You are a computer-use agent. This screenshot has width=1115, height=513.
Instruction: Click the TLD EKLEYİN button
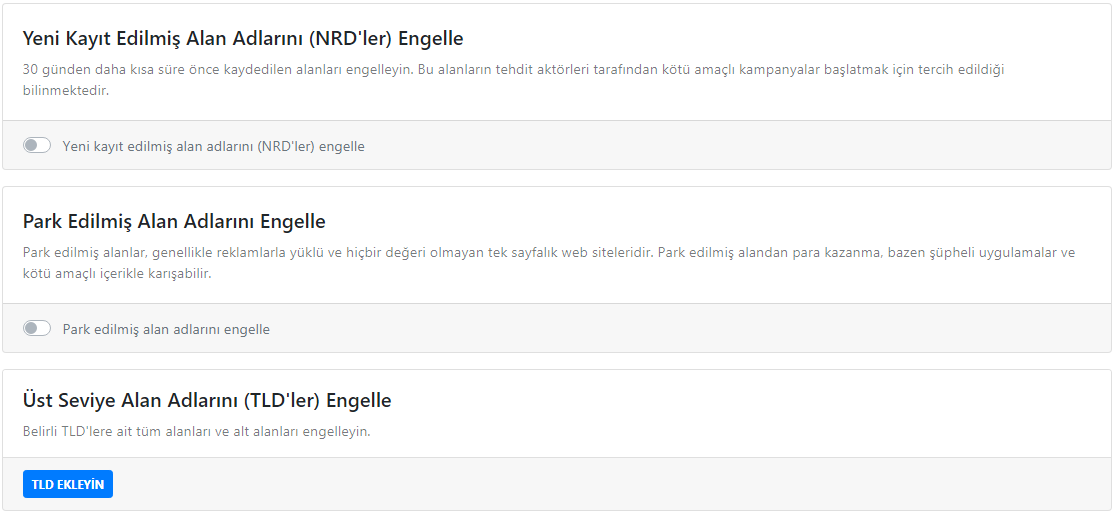pyautogui.click(x=68, y=484)
